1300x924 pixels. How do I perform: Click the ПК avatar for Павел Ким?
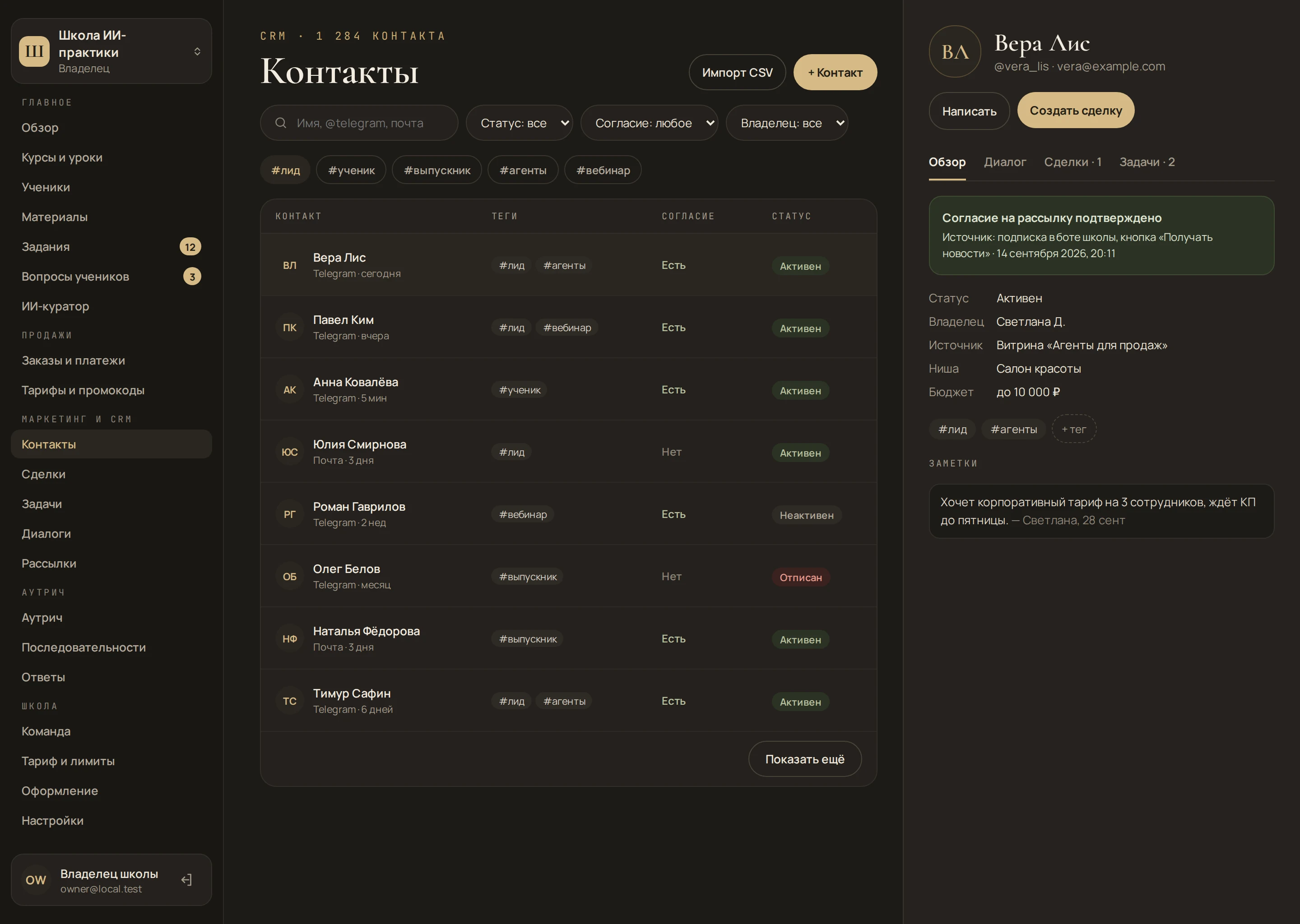tap(290, 328)
